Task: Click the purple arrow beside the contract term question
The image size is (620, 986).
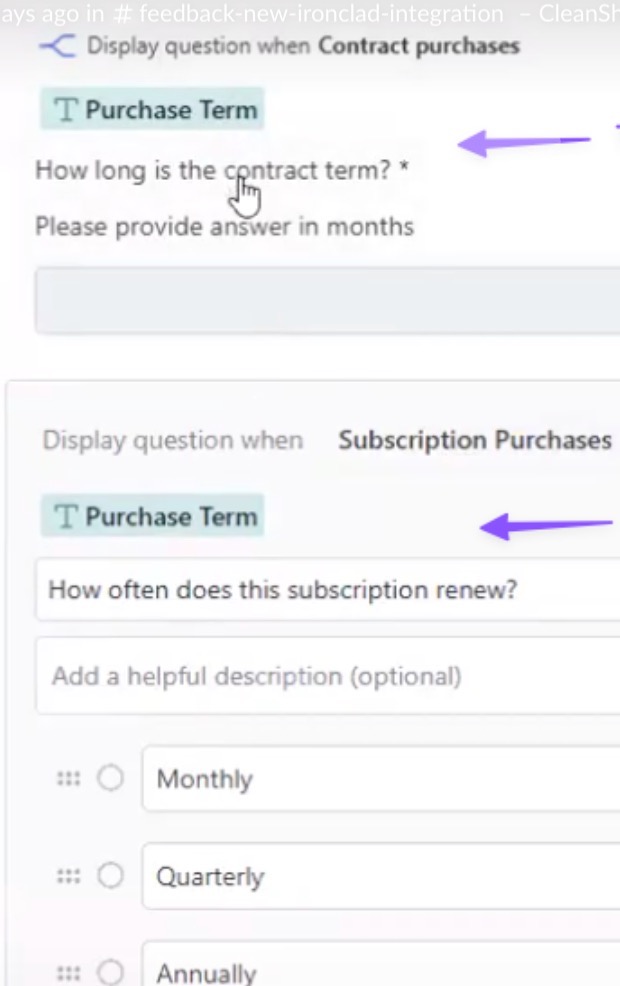Action: coord(523,143)
